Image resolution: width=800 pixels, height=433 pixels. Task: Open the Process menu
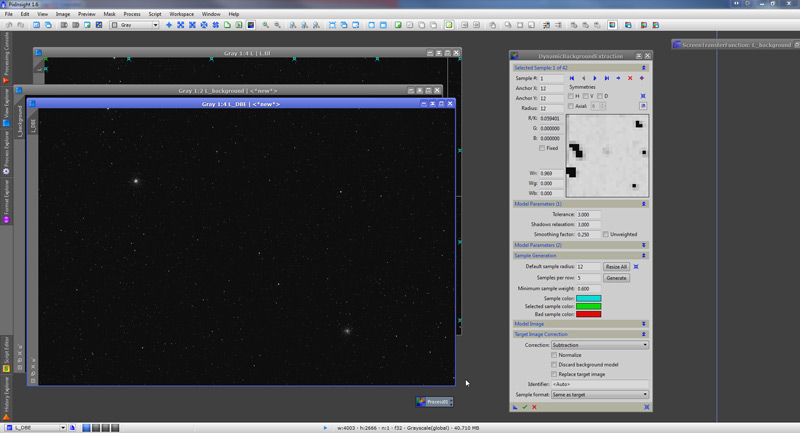[x=131, y=14]
